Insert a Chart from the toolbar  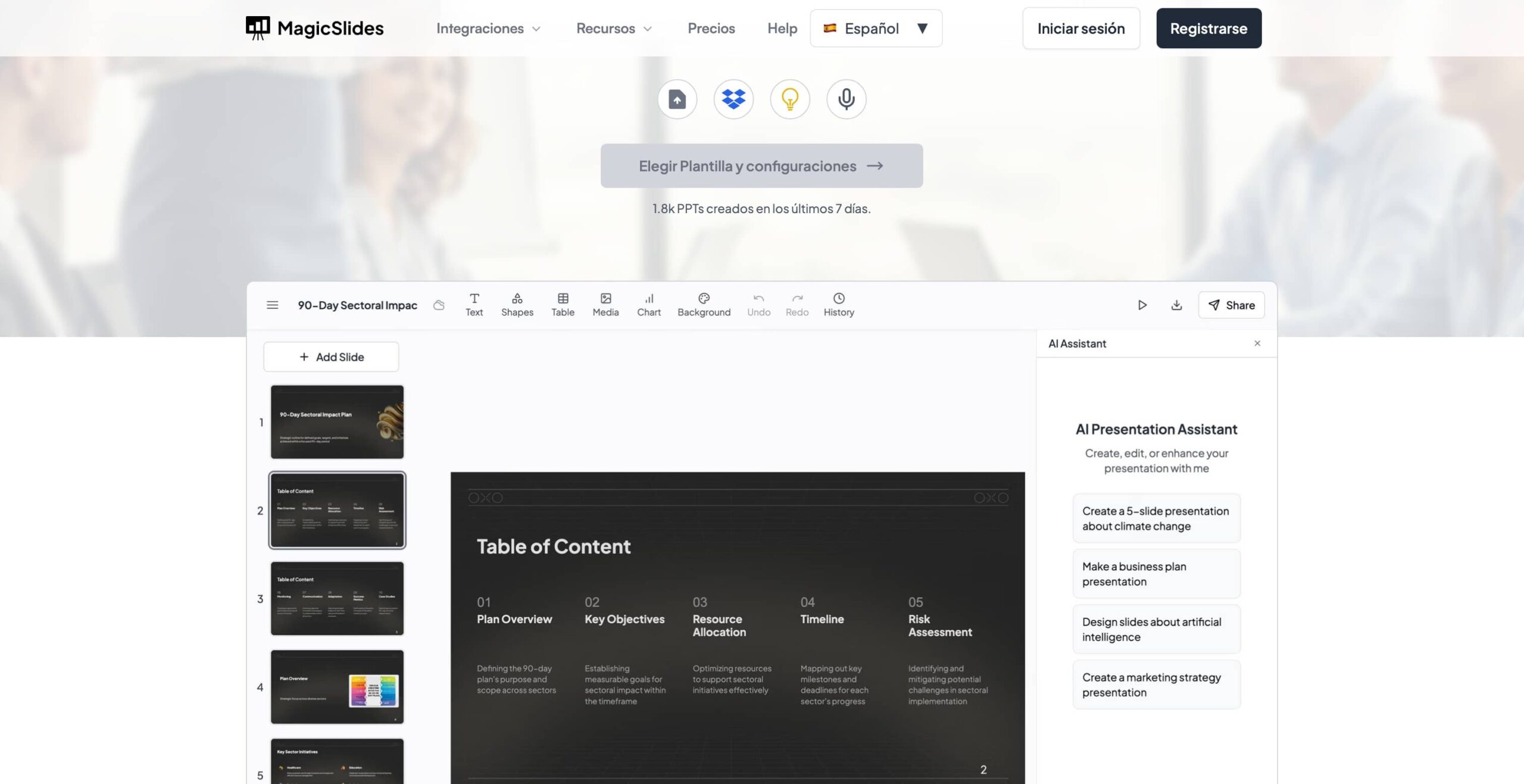[x=649, y=305]
